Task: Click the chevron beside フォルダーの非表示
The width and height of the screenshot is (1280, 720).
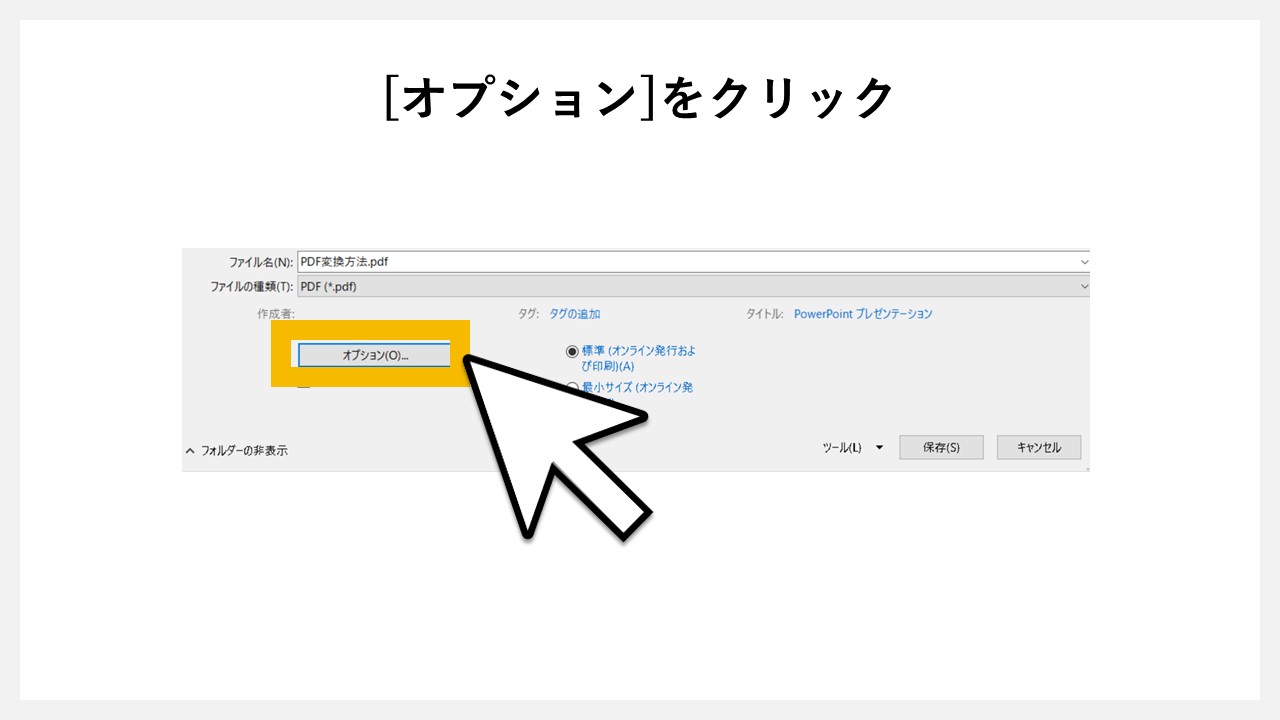Action: [188, 450]
